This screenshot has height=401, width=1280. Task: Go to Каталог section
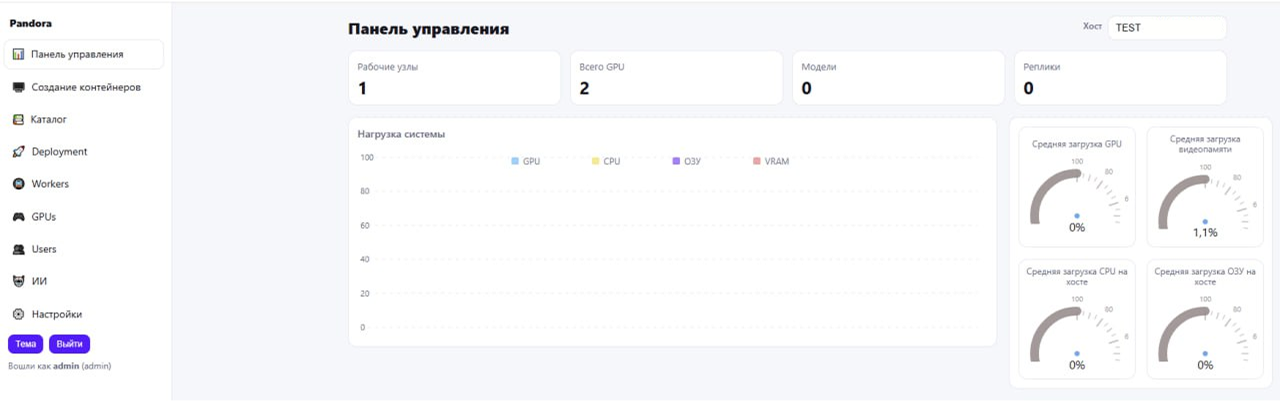(84, 119)
